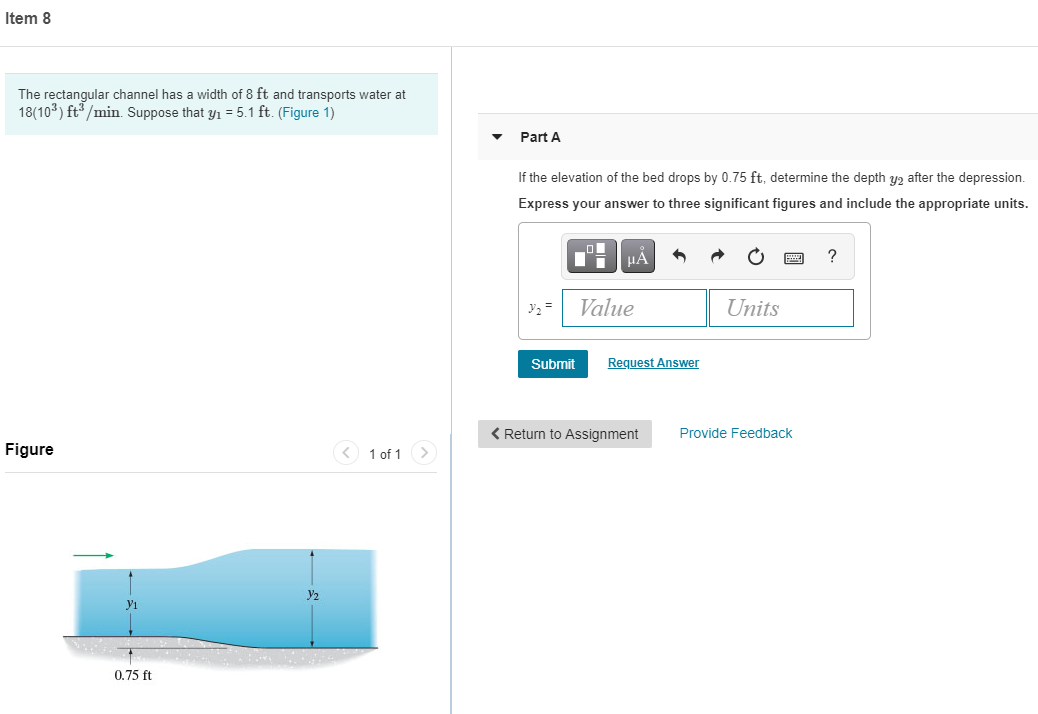Open the keyboard shortcuts icon

tap(793, 255)
